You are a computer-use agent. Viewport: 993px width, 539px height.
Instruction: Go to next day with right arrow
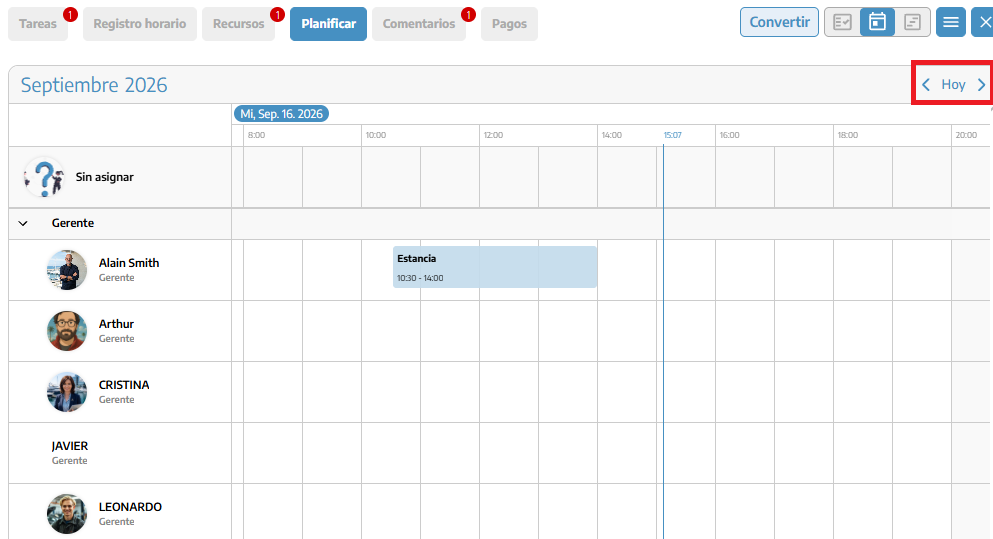[981, 85]
